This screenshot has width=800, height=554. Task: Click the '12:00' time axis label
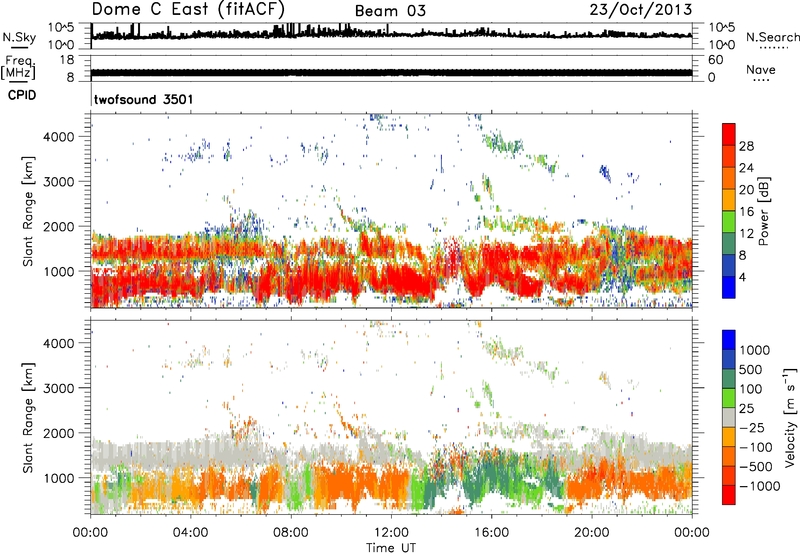391,533
